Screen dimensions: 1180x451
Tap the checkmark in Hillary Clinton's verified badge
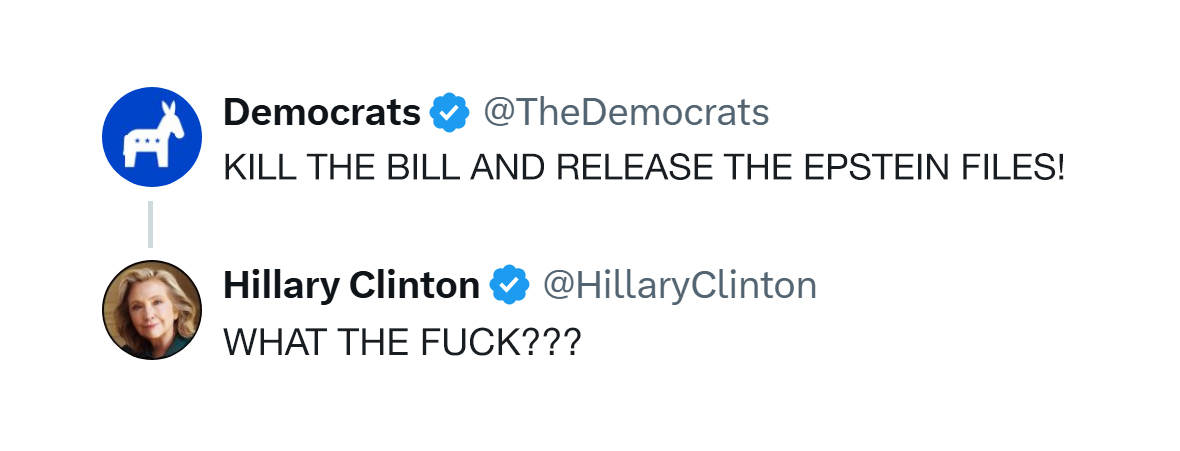[x=510, y=286]
